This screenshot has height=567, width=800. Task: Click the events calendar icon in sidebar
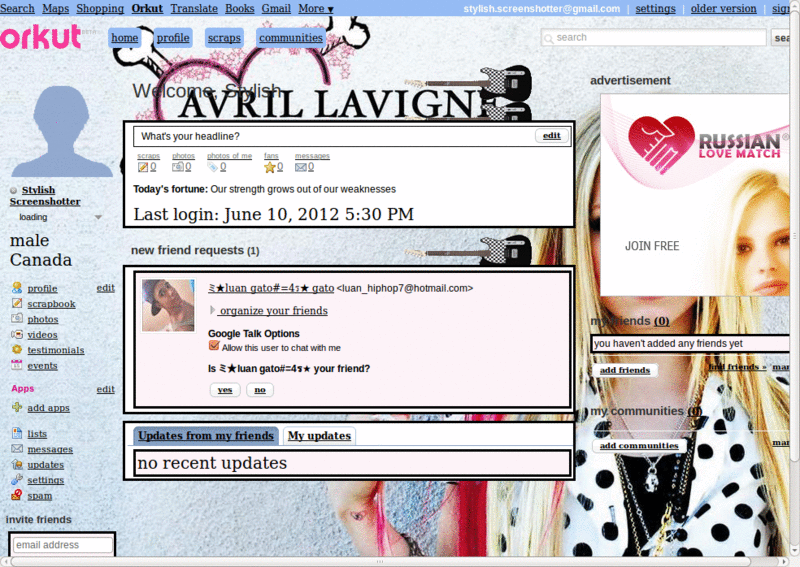click(x=17, y=365)
